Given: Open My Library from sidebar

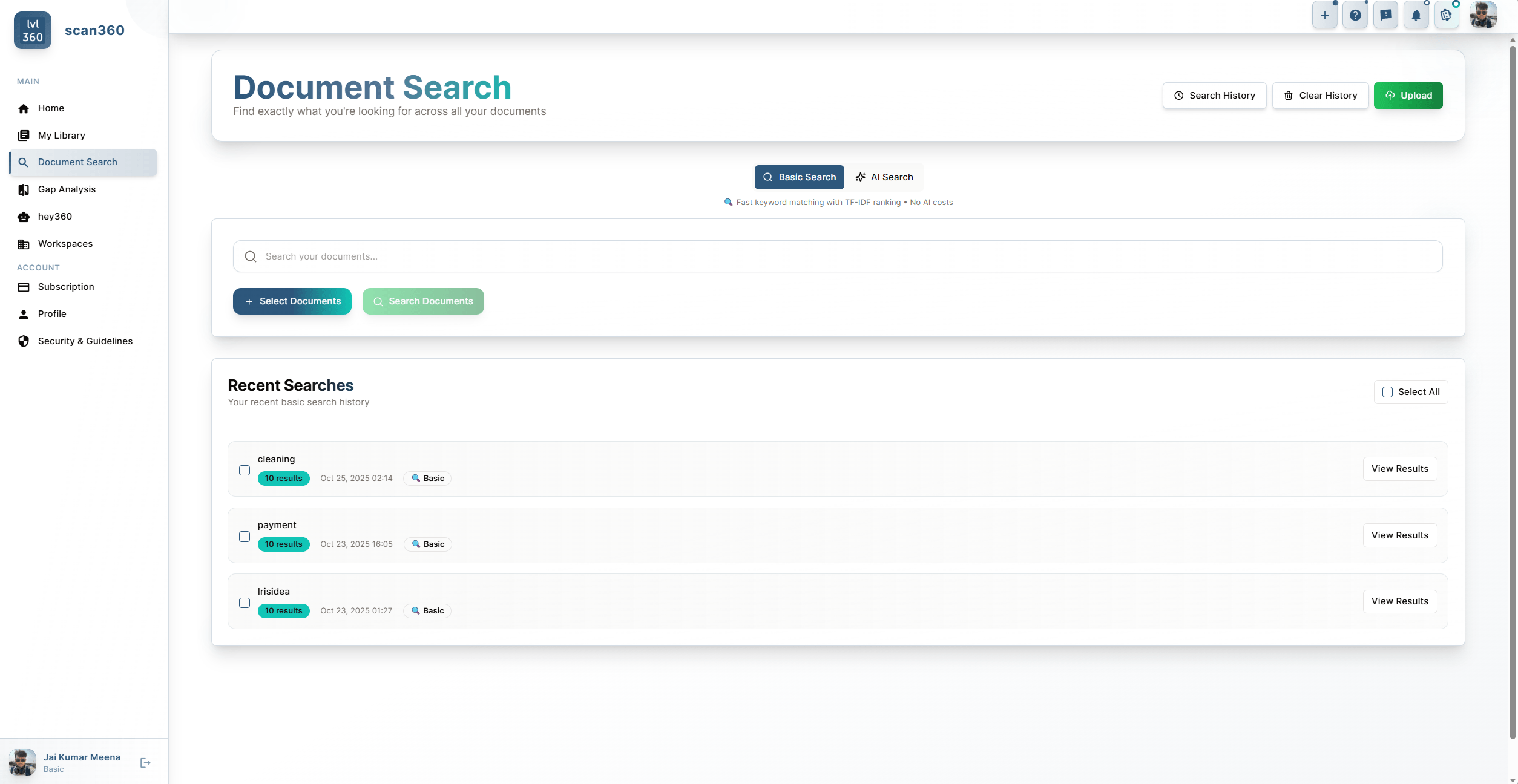Looking at the screenshot, I should tap(61, 135).
